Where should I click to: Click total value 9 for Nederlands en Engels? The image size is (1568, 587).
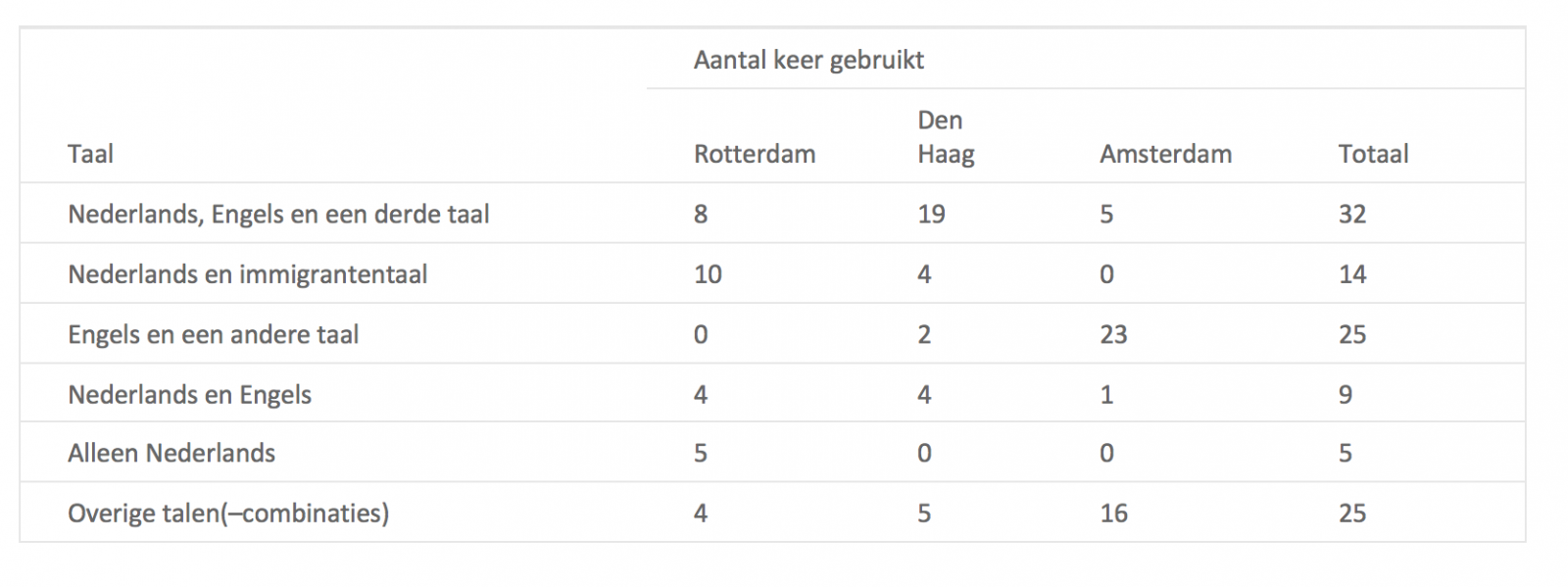(x=1346, y=395)
